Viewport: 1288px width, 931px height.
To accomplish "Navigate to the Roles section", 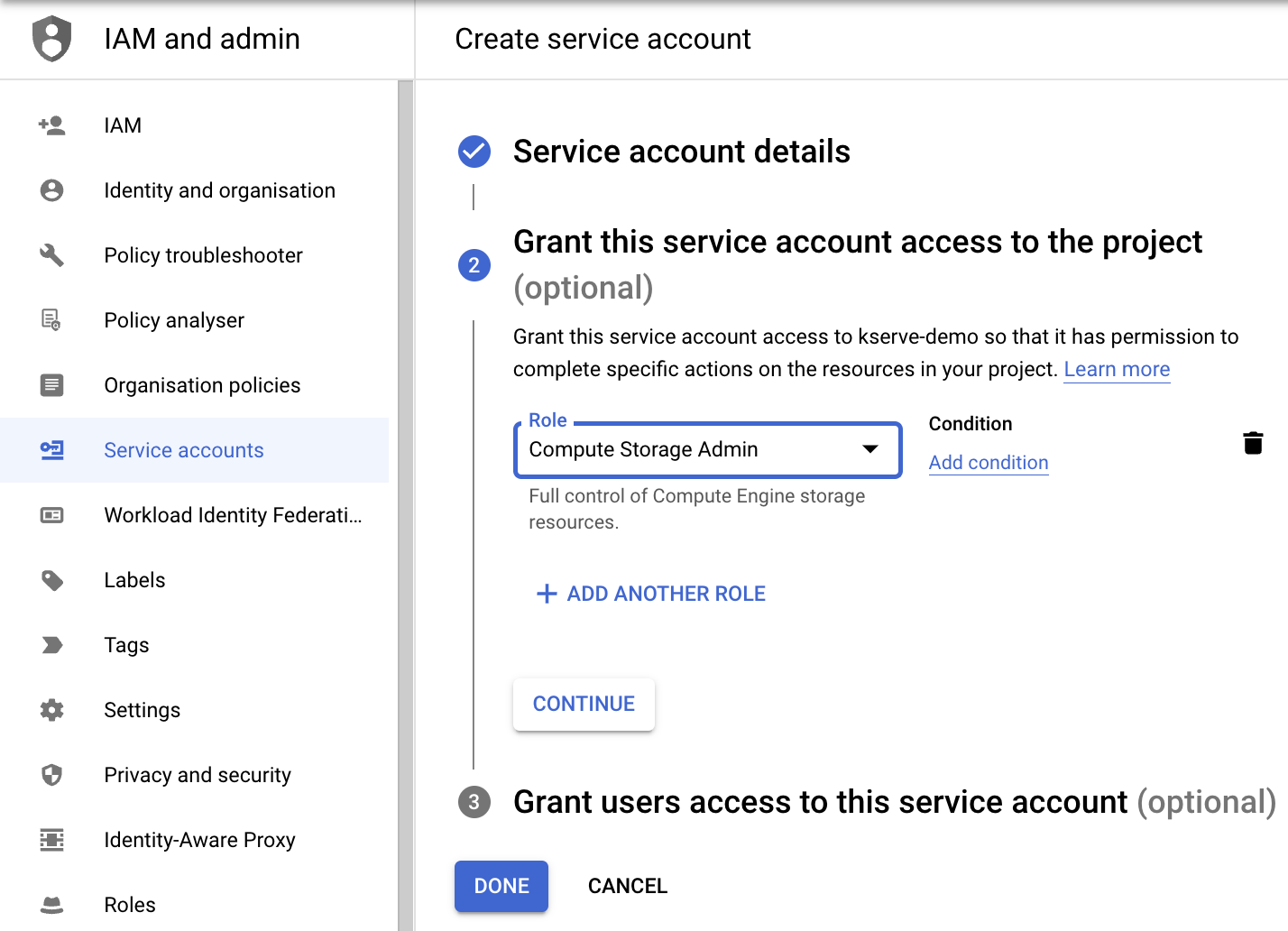I will coord(129,905).
